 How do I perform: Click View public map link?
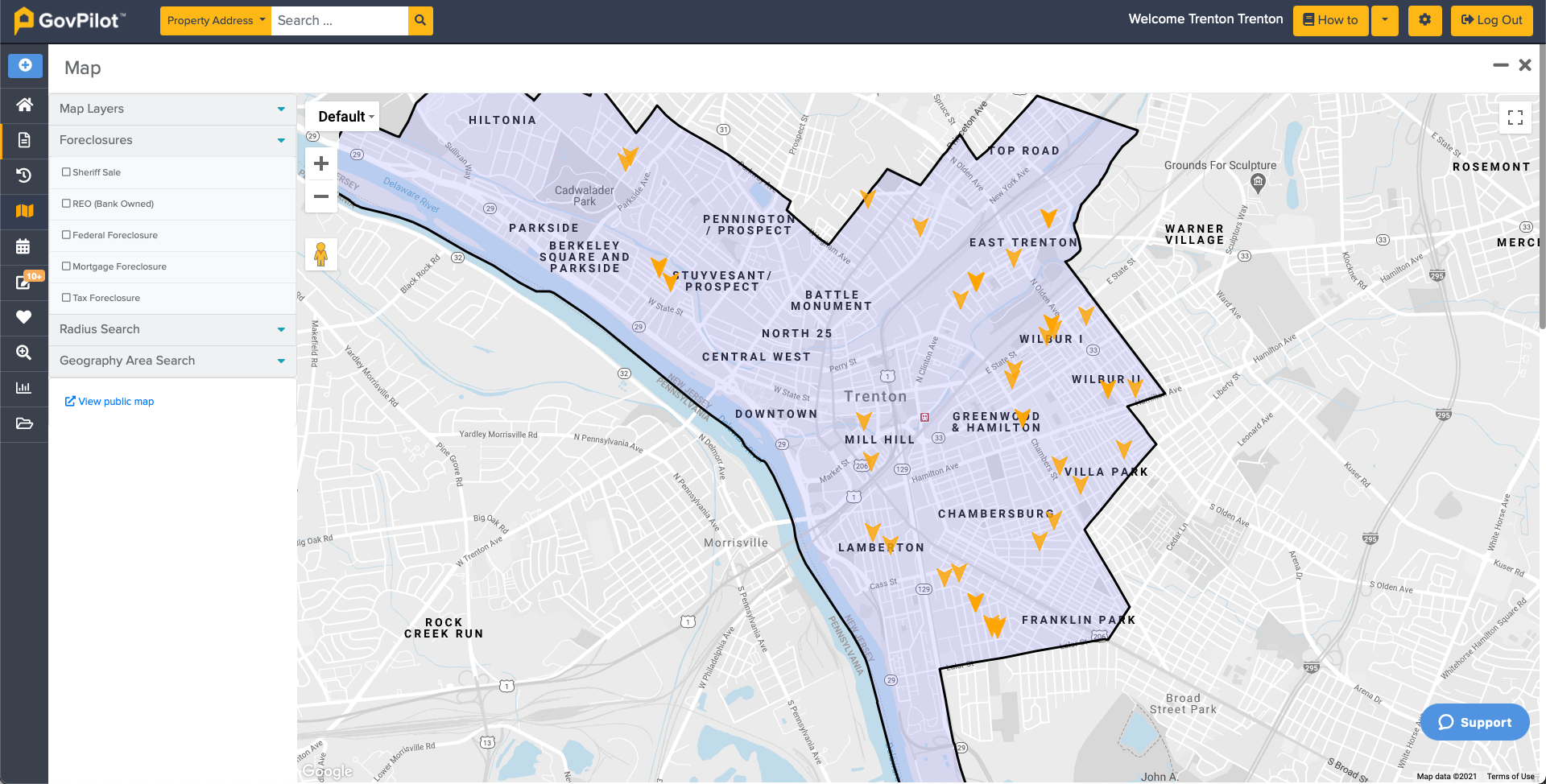[109, 401]
